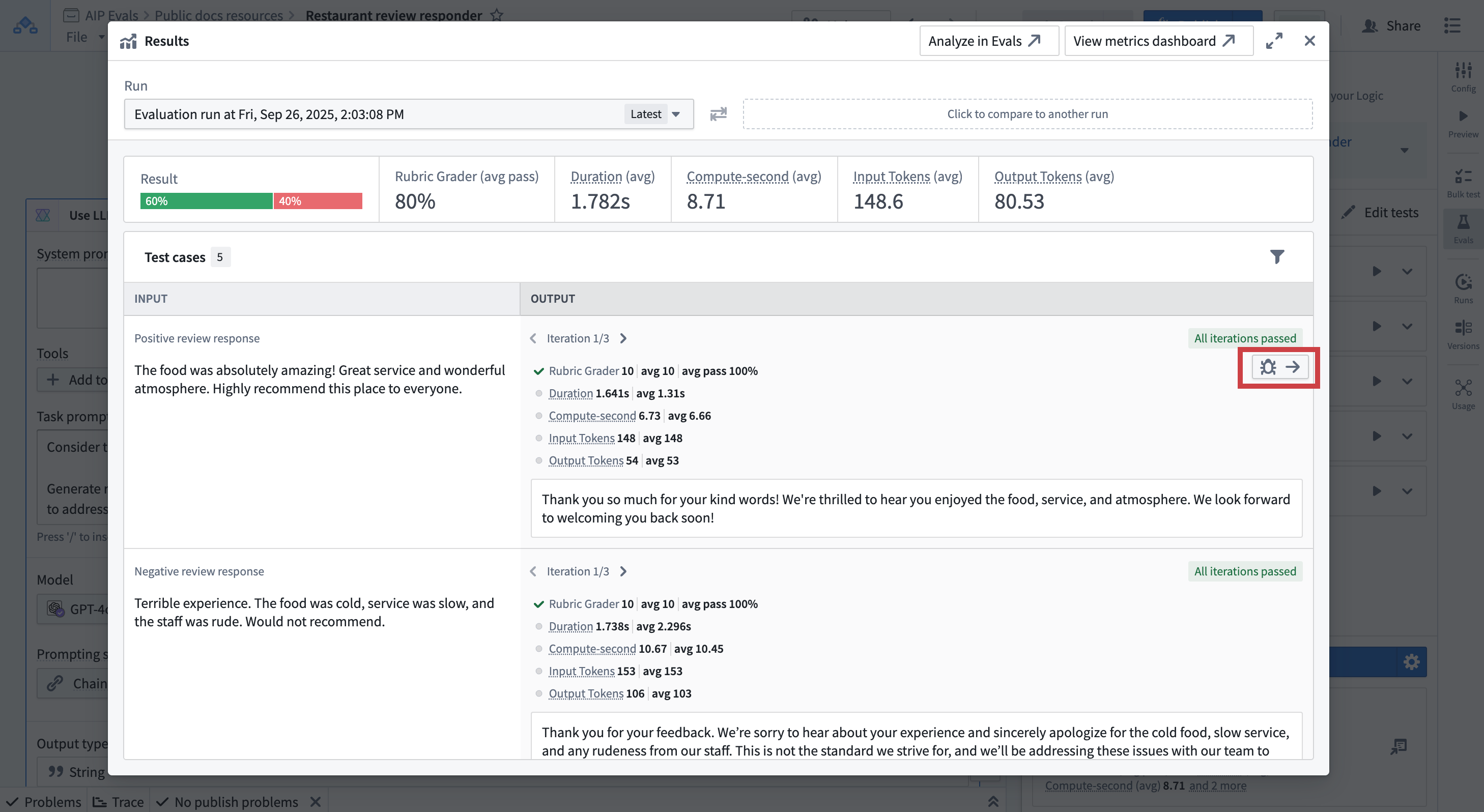Viewport: 1484px width, 812px height.
Task: Expand the Results dialog to fullscreen
Action: pyautogui.click(x=1274, y=41)
